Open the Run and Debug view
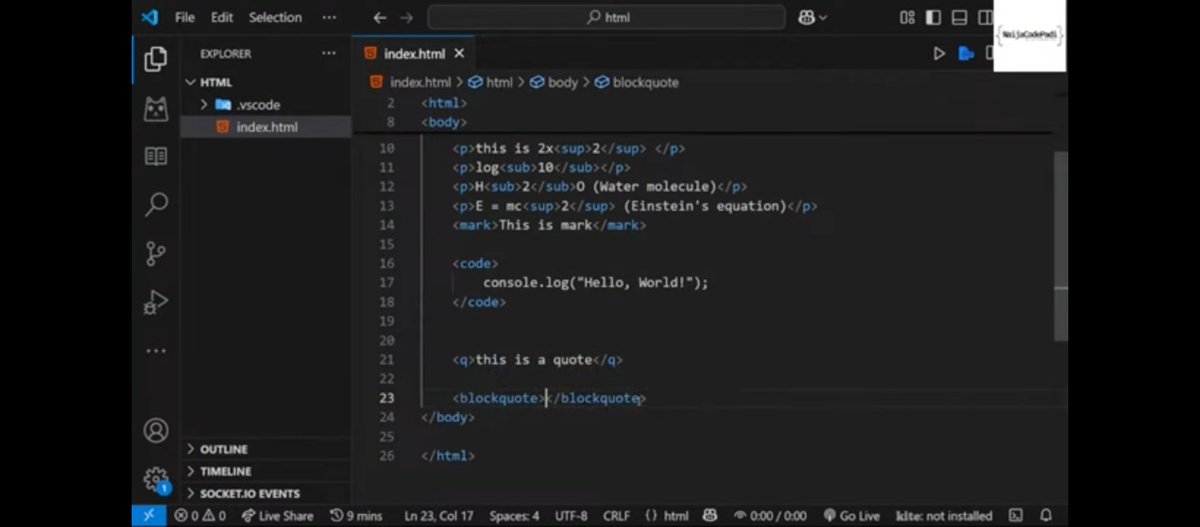The image size is (1200, 527). (x=156, y=301)
